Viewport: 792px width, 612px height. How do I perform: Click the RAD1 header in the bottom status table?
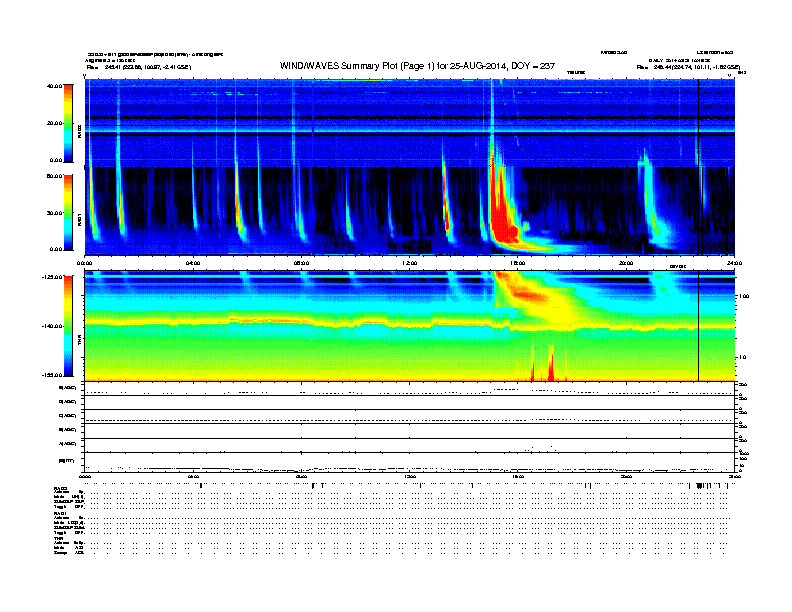[61, 514]
